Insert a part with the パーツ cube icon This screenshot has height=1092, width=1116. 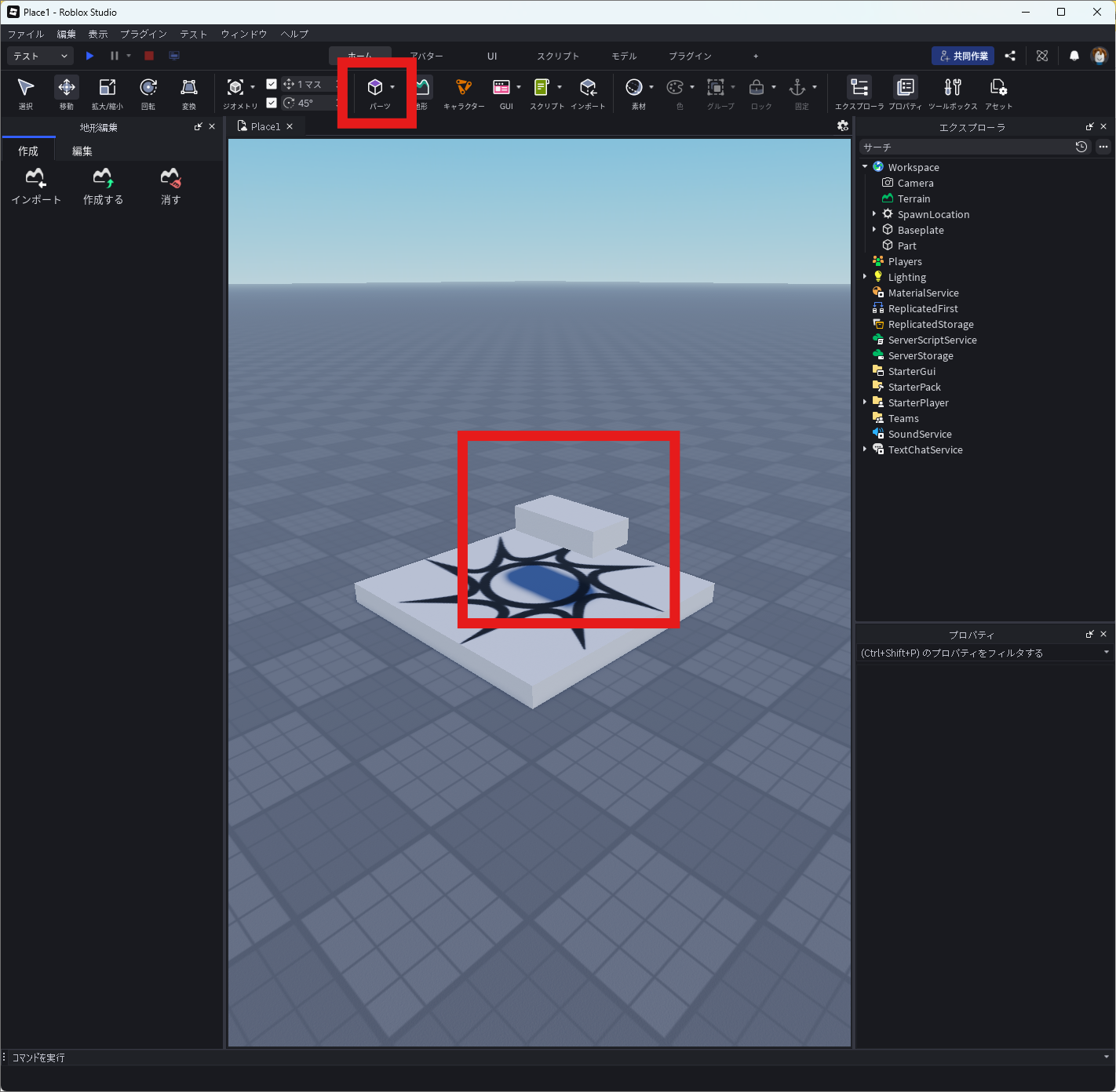(x=375, y=88)
